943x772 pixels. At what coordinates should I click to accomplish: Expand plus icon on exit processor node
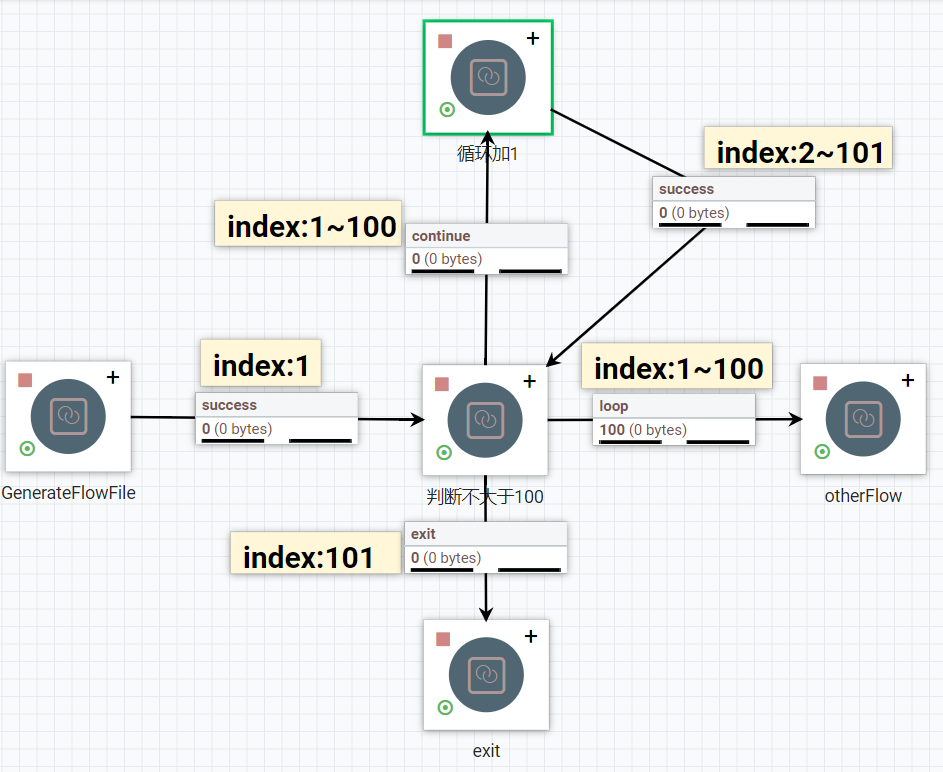pos(530,636)
